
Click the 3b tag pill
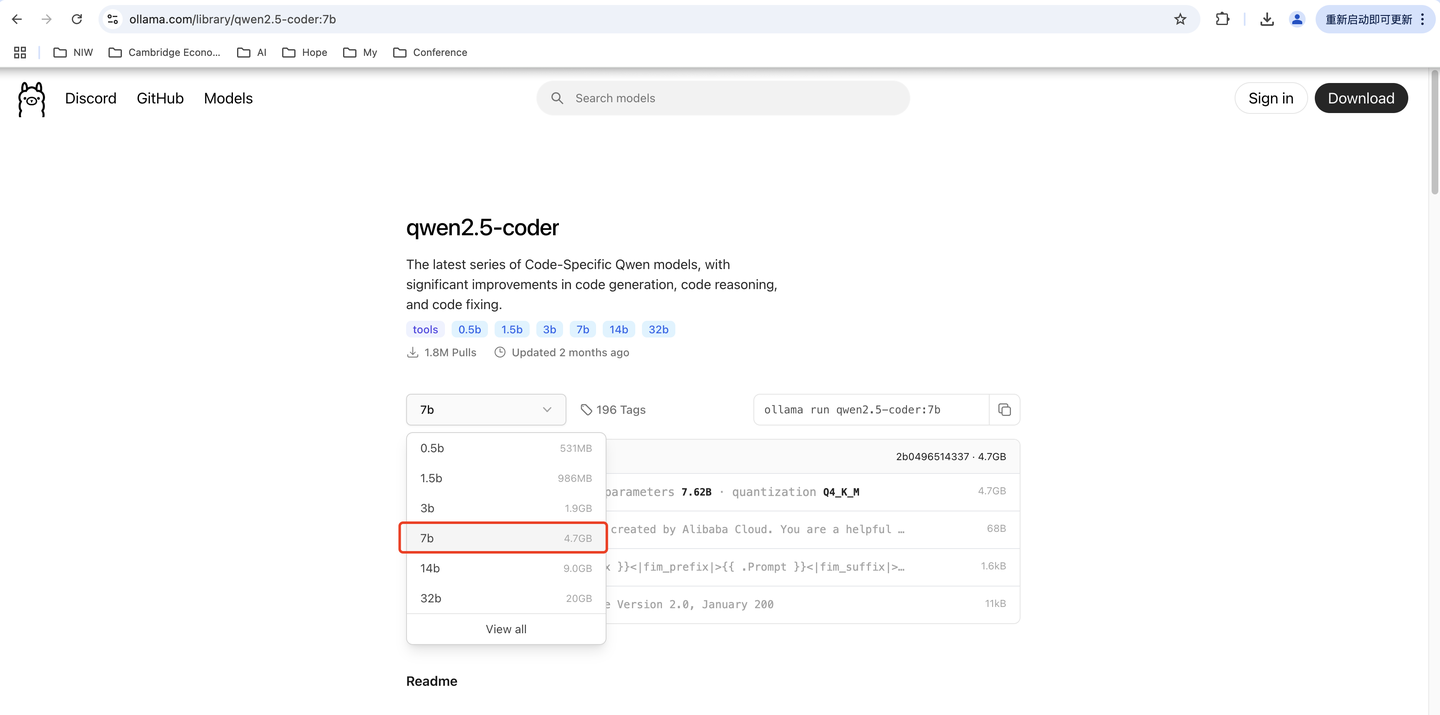pos(549,329)
